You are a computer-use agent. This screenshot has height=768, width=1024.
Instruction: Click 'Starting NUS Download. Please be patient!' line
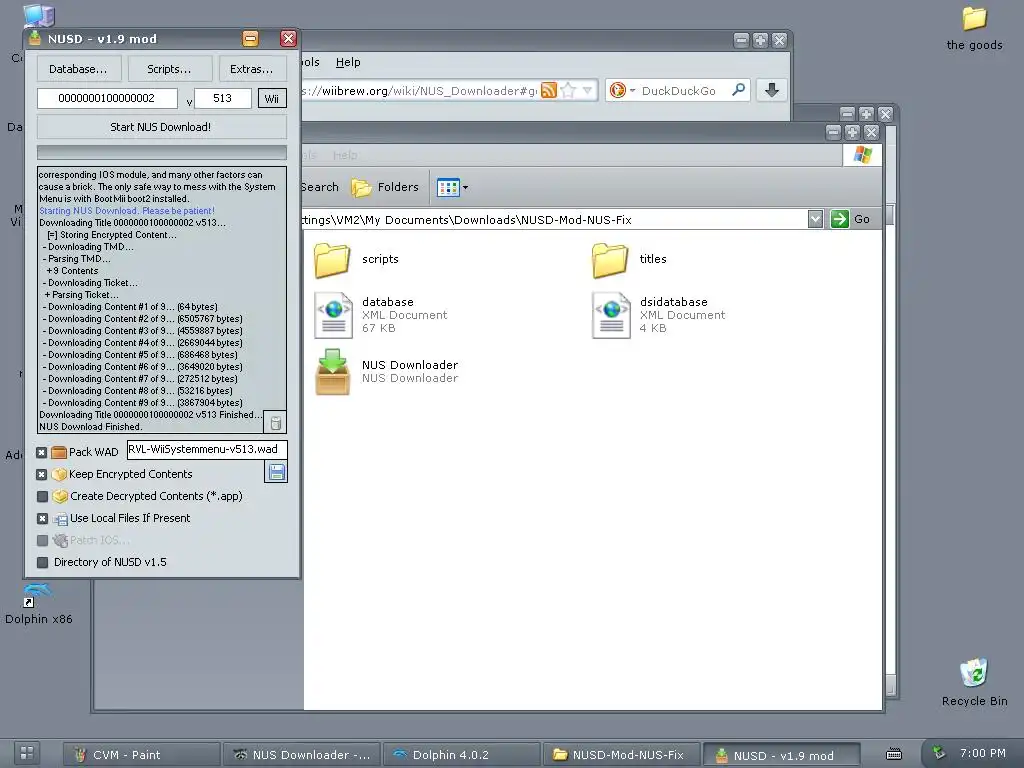[x=127, y=211]
